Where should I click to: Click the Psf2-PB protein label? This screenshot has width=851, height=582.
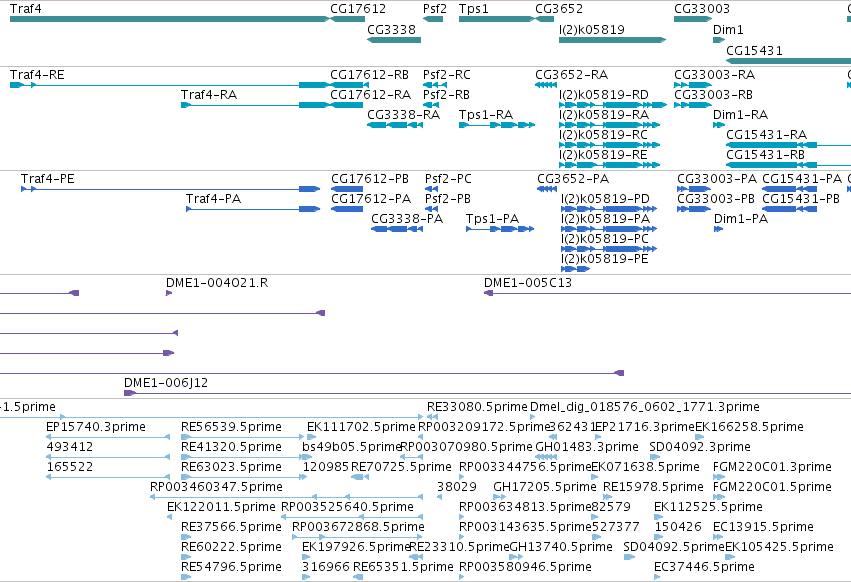(x=447, y=199)
